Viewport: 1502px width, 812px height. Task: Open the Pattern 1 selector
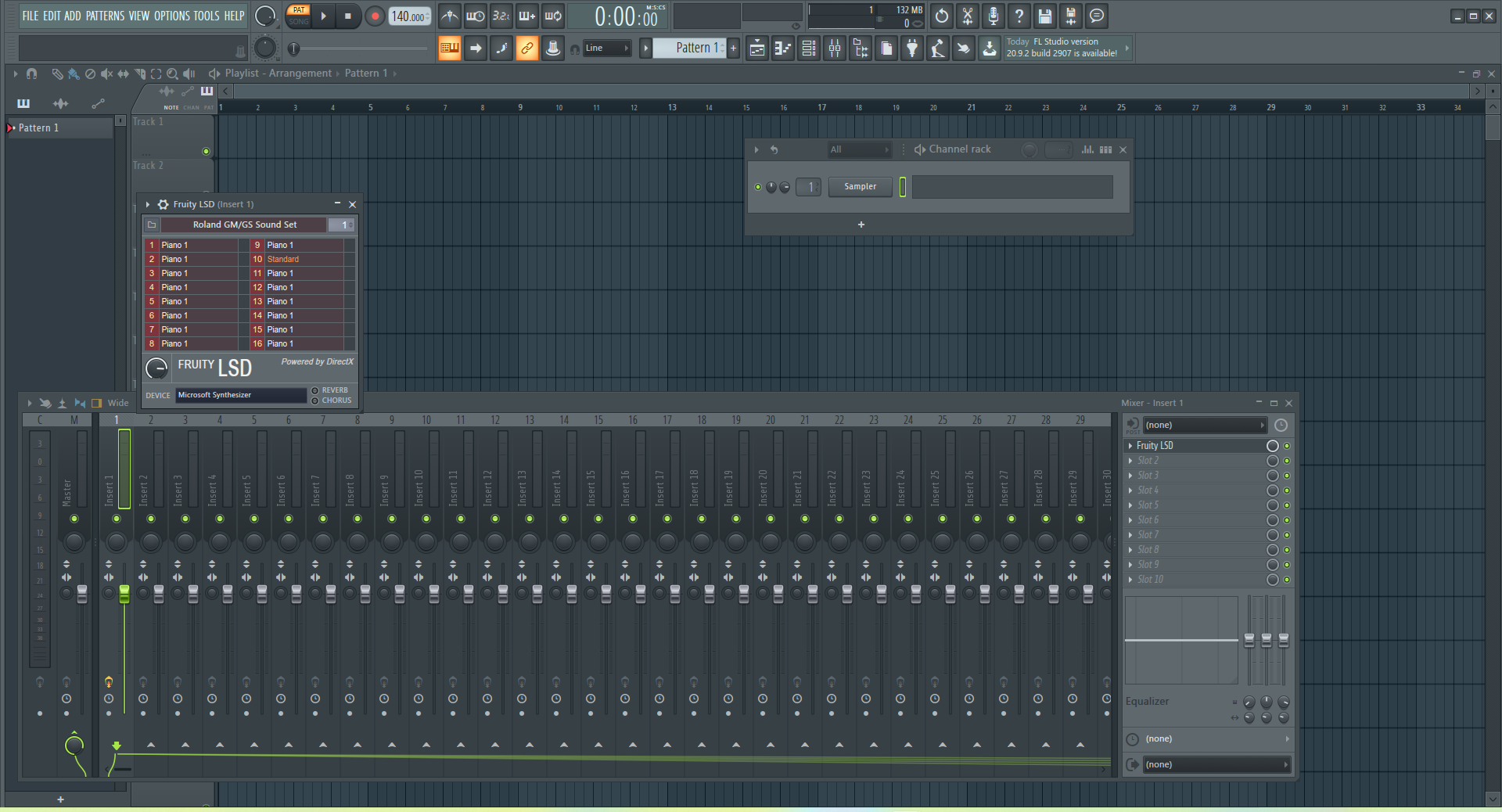pos(689,49)
